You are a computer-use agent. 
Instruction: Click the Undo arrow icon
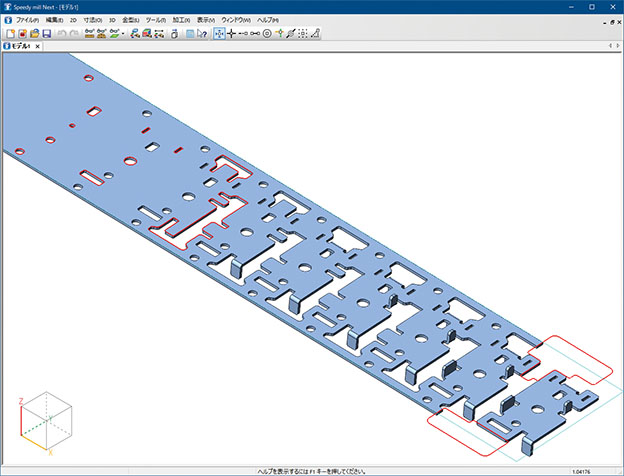[x=61, y=33]
